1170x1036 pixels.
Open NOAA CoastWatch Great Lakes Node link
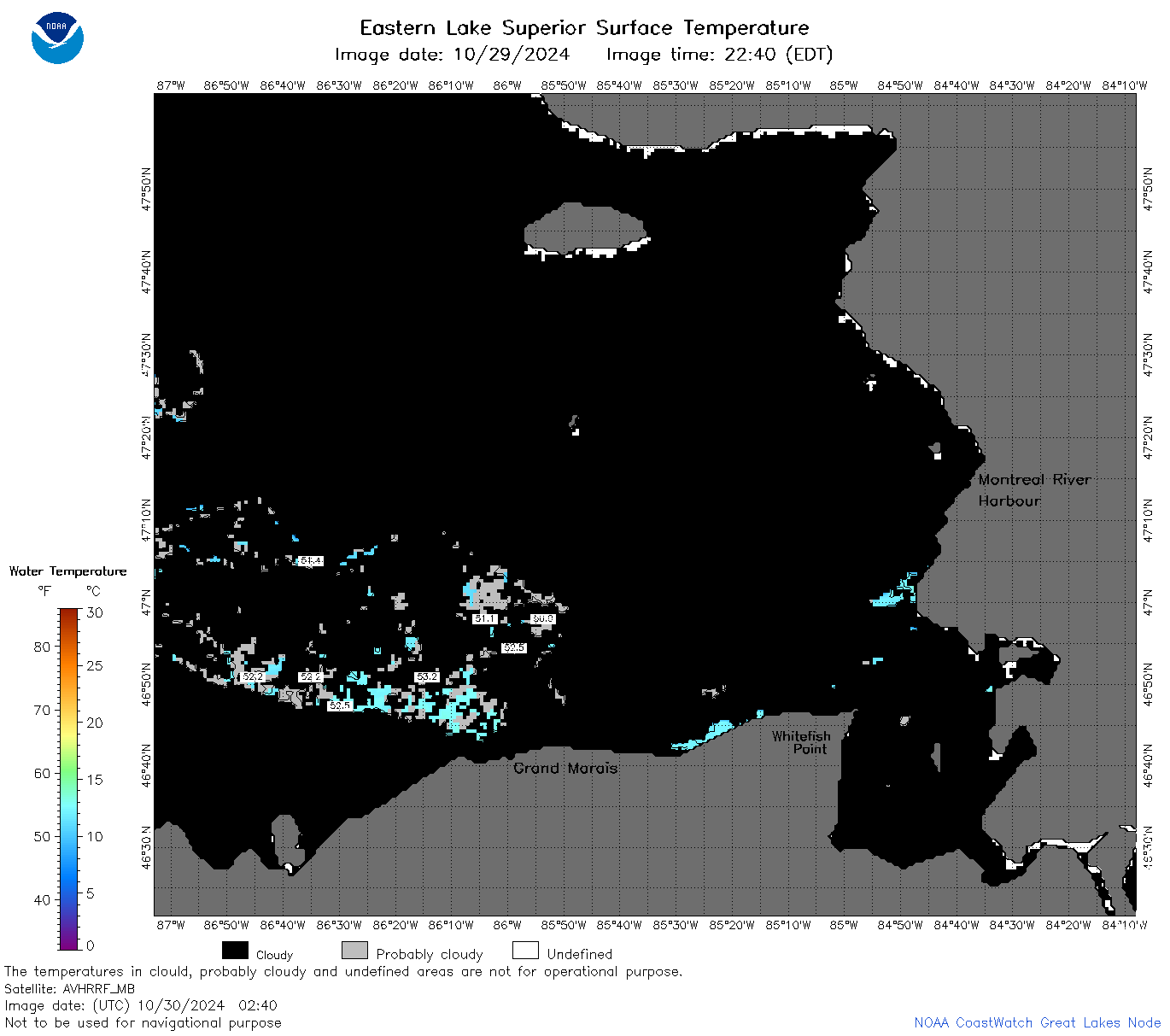pyautogui.click(x=1037, y=1022)
